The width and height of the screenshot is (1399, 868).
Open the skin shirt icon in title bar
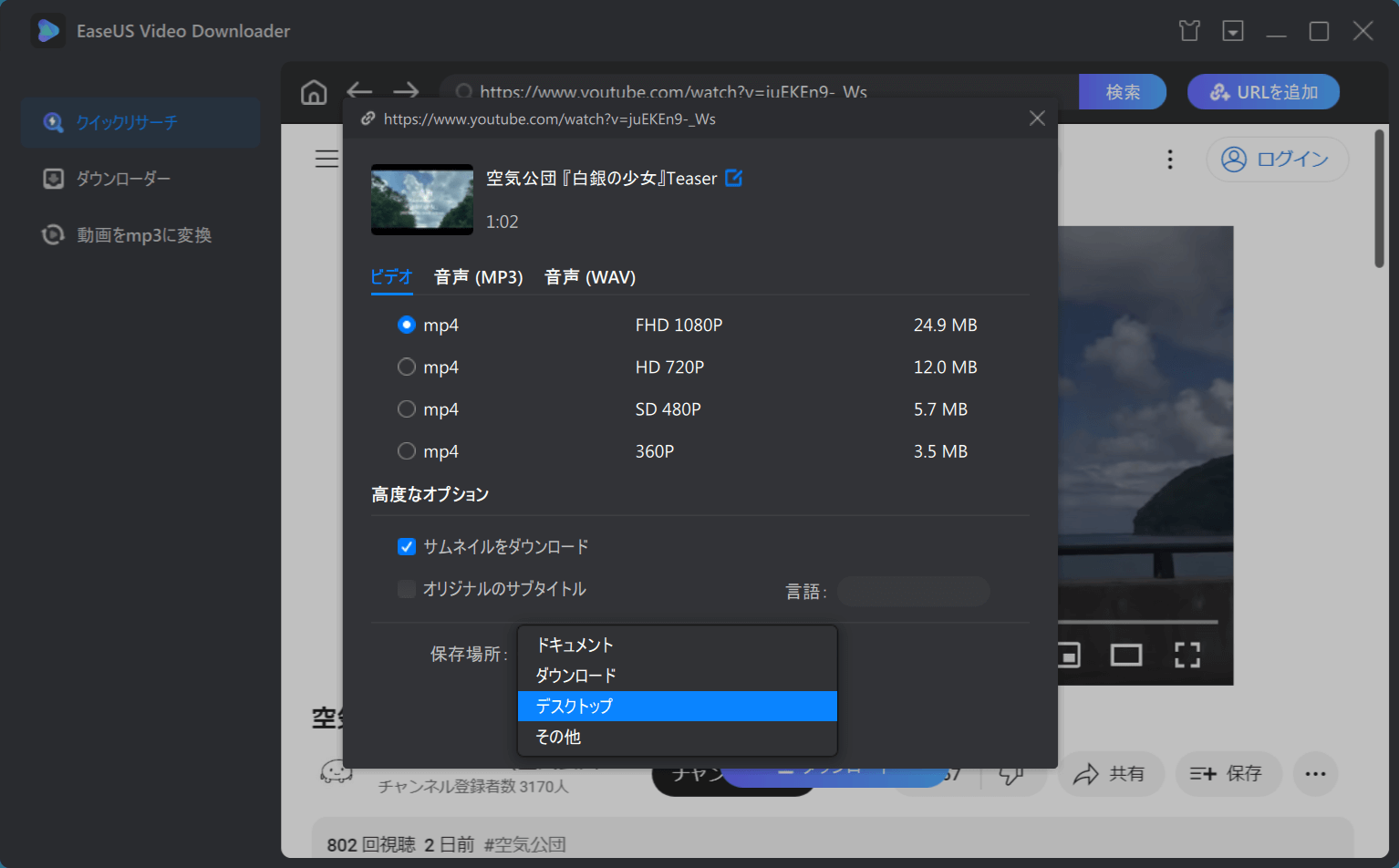pyautogui.click(x=1189, y=31)
